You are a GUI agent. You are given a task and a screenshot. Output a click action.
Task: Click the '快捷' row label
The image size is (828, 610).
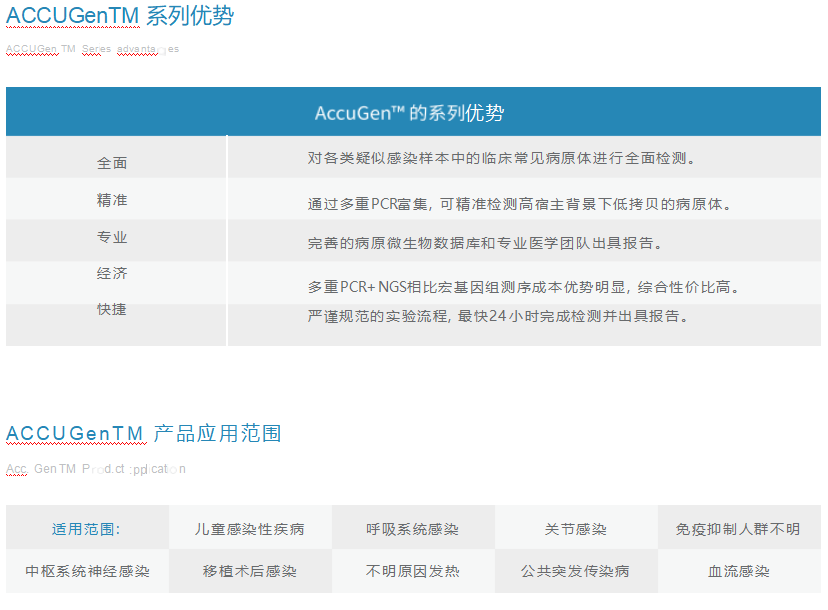coord(112,309)
